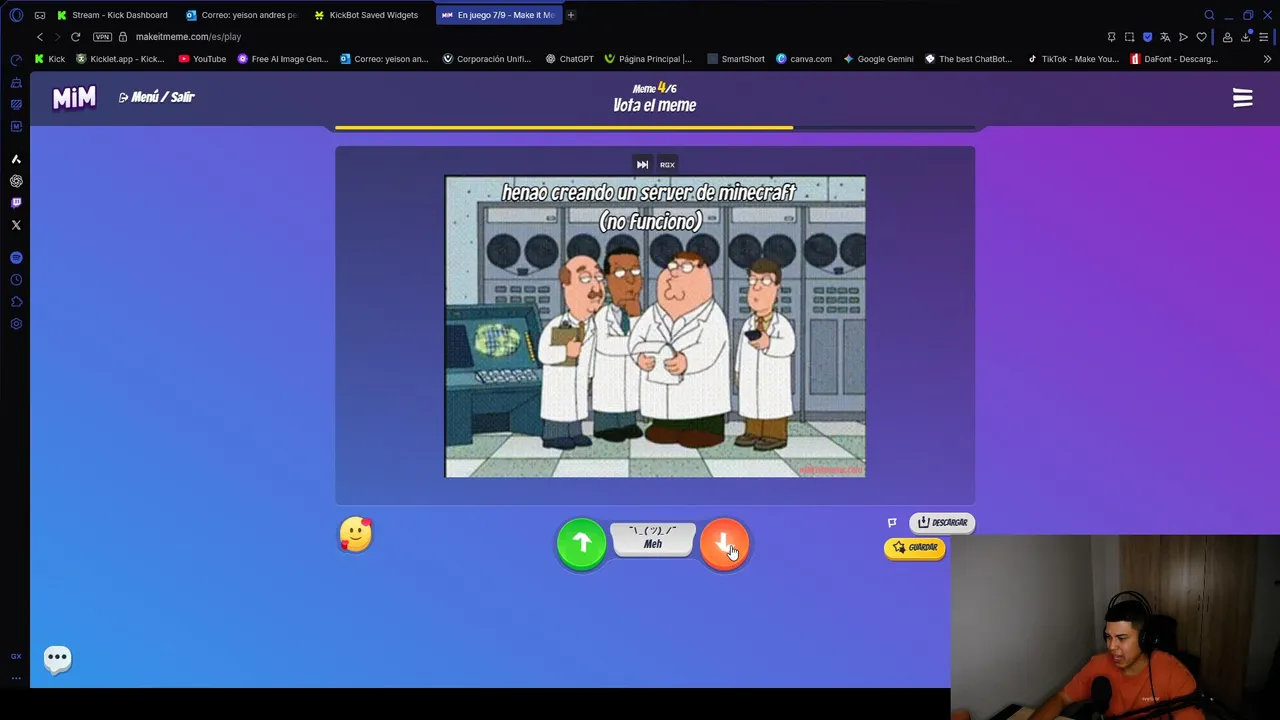The height and width of the screenshot is (720, 1280).
Task: Open browsing history clock in sidebar
Action: coord(16,280)
